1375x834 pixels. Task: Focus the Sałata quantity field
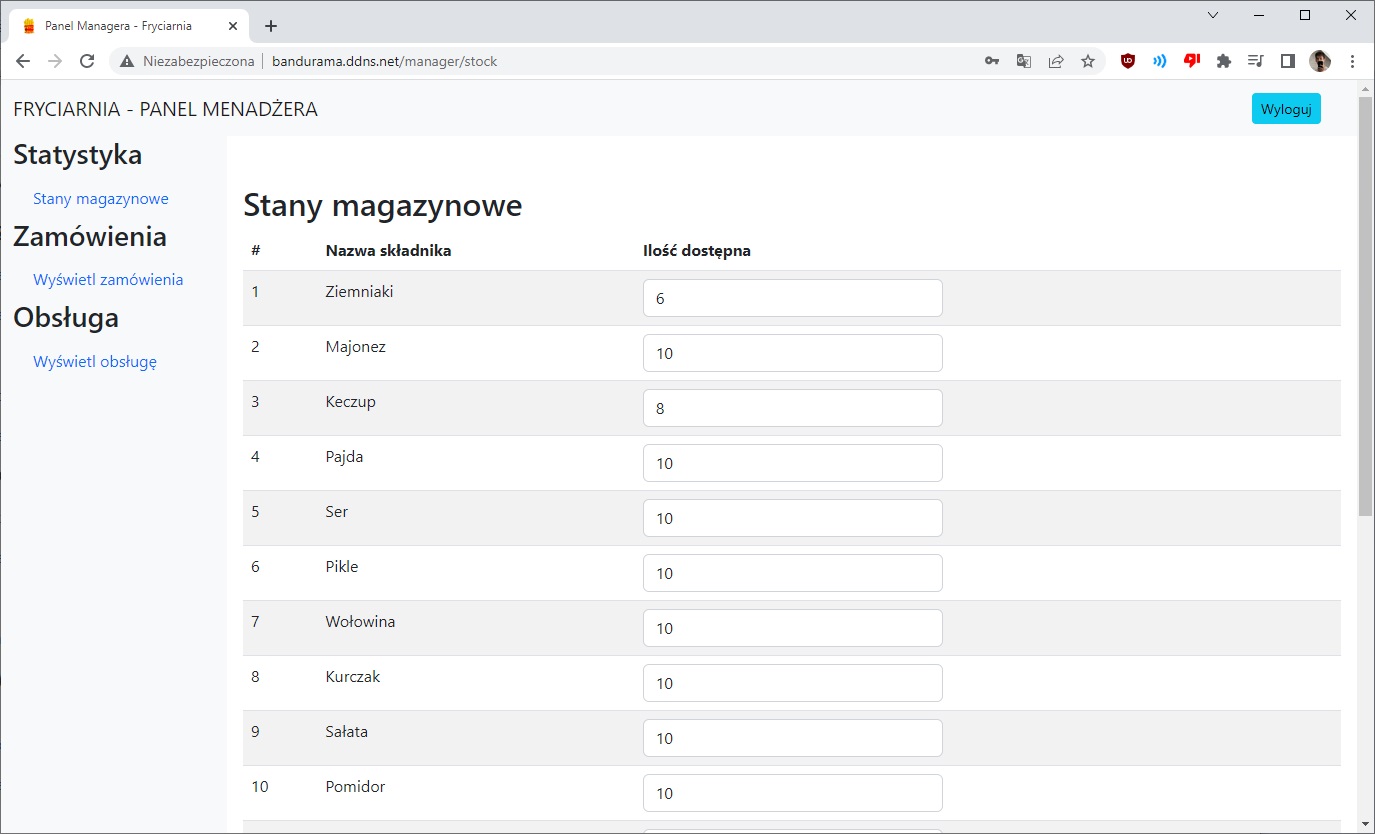pyautogui.click(x=792, y=738)
